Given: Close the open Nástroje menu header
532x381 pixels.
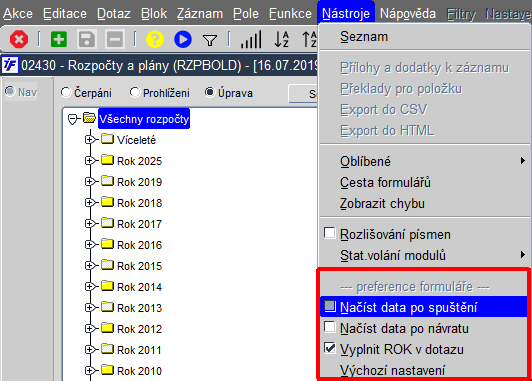Looking at the screenshot, I should 346,14.
